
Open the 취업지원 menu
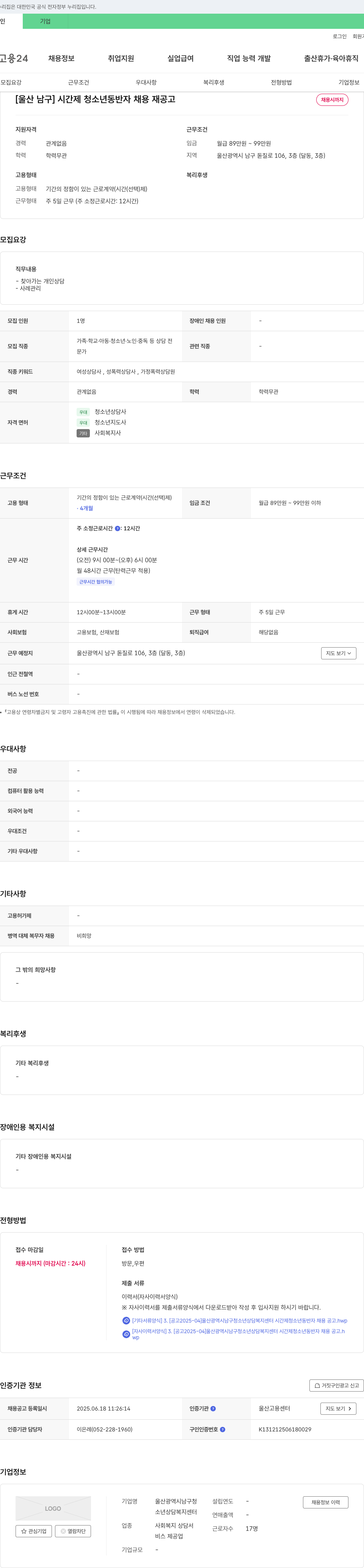tap(121, 58)
